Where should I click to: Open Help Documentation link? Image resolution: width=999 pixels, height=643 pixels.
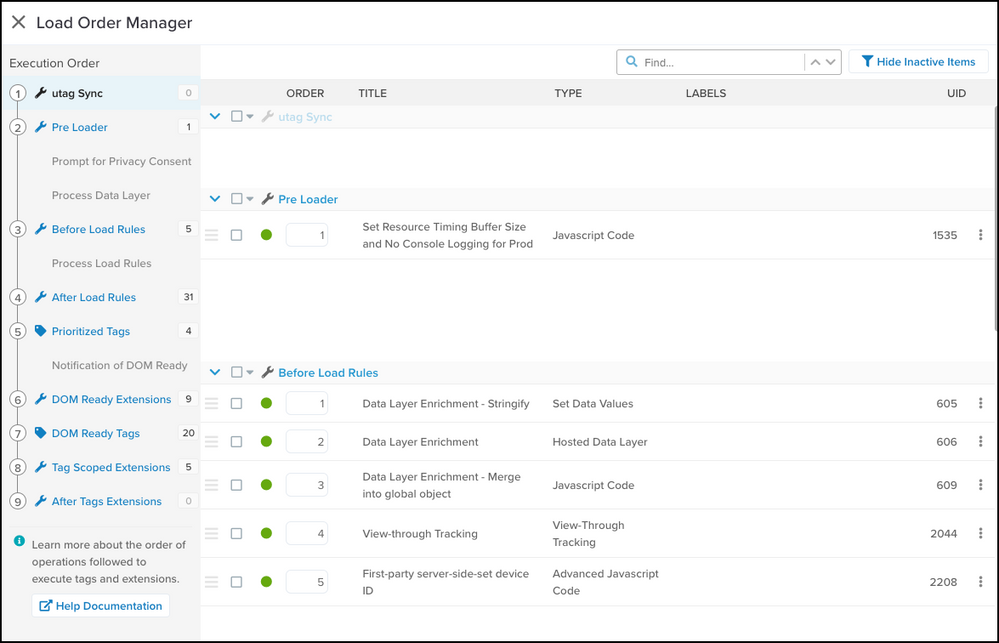coord(100,606)
